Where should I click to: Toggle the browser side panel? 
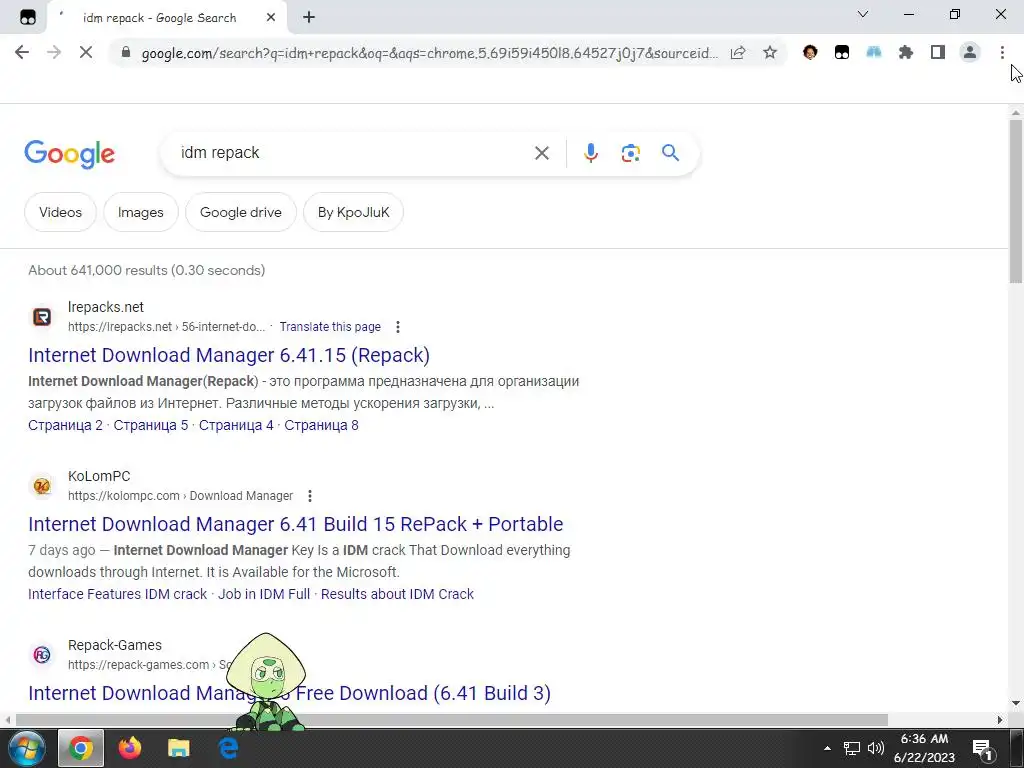[938, 52]
